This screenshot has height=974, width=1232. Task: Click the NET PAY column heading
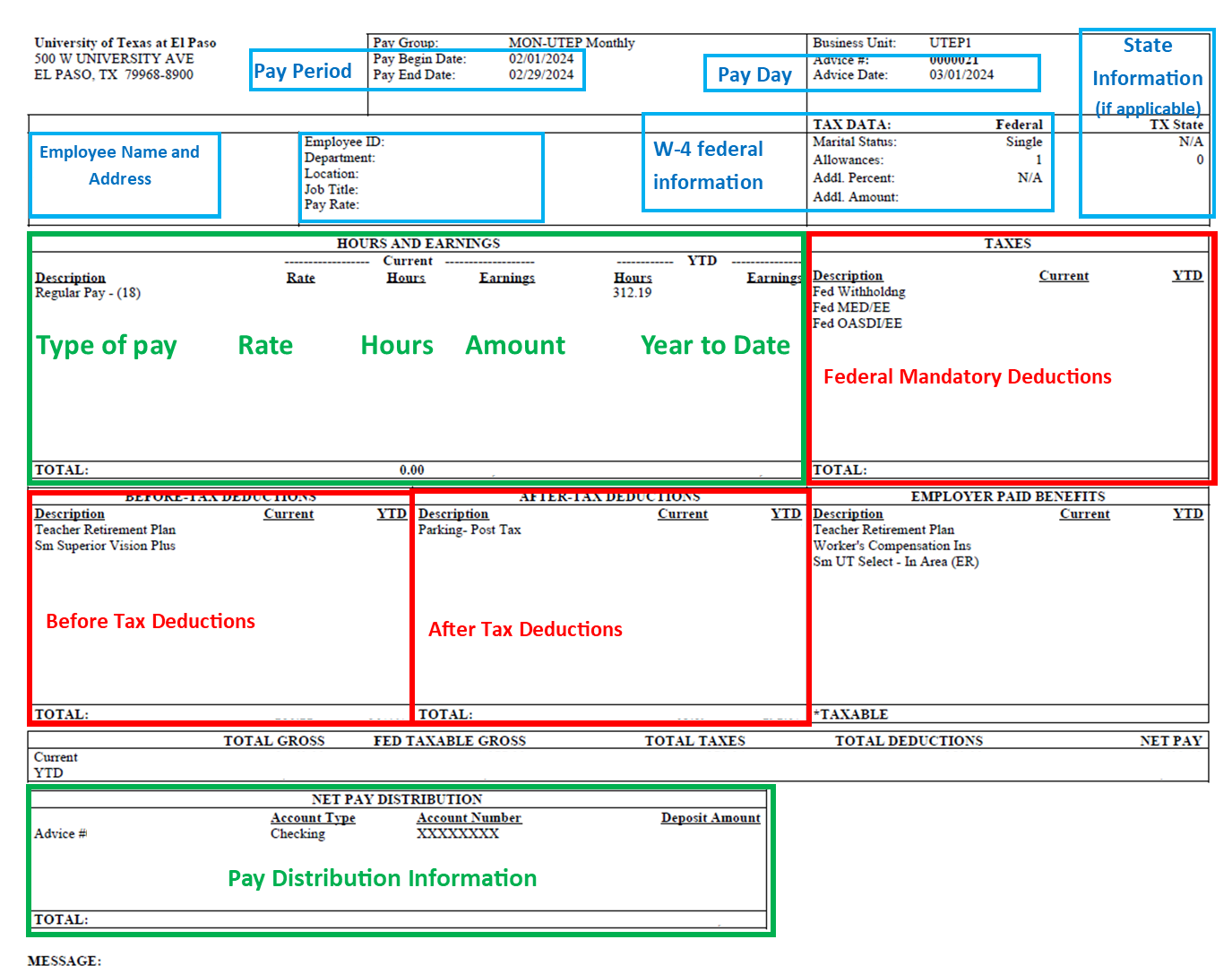1170,741
